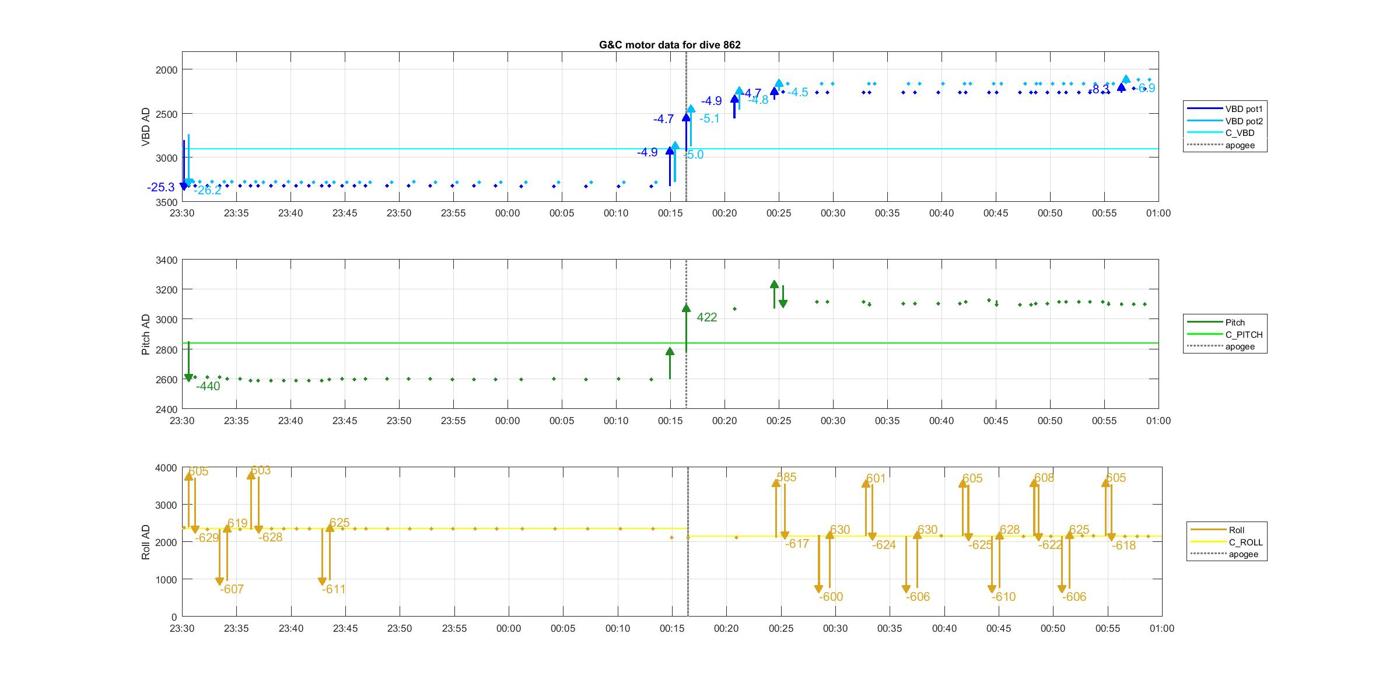Click the "1000" tick on Roll axis

tap(166, 580)
